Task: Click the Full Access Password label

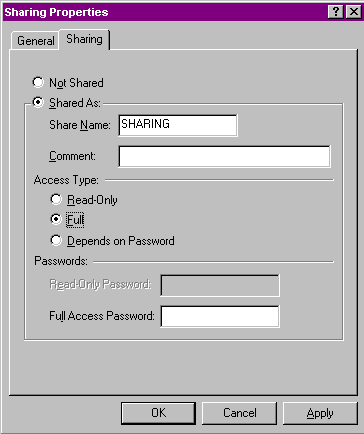Action: point(102,316)
